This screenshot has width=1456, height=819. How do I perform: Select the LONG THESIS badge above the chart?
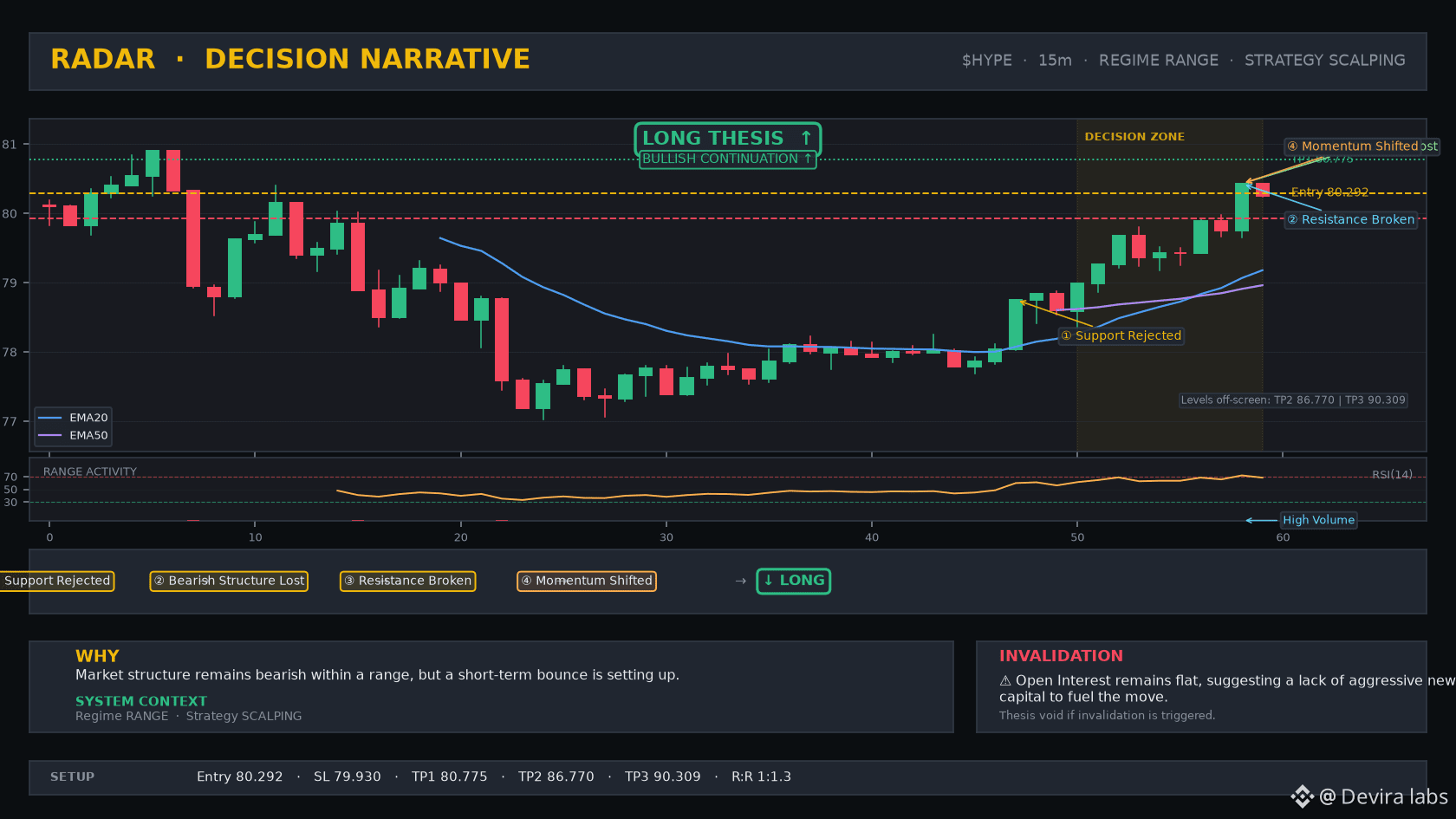click(727, 139)
